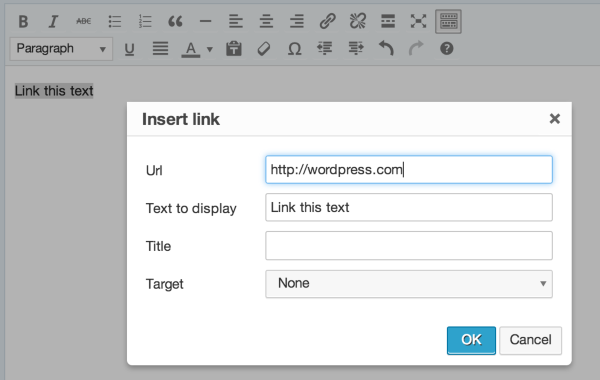Insert a numbered list

coord(145,21)
